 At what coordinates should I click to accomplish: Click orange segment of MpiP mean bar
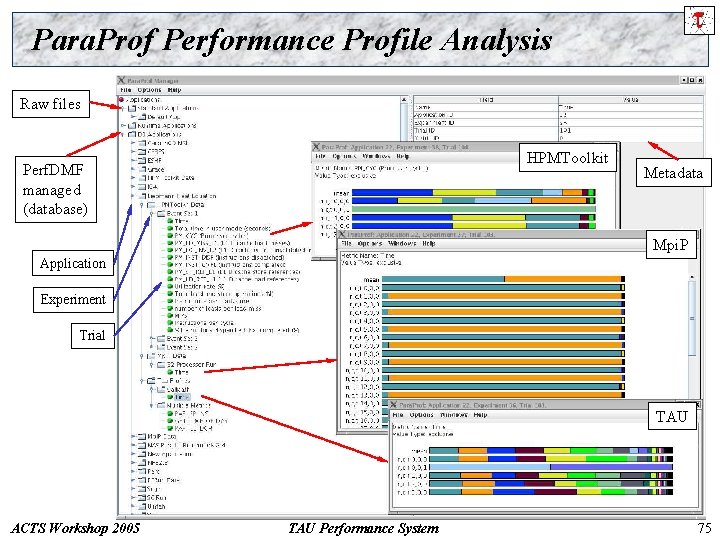pos(562,279)
